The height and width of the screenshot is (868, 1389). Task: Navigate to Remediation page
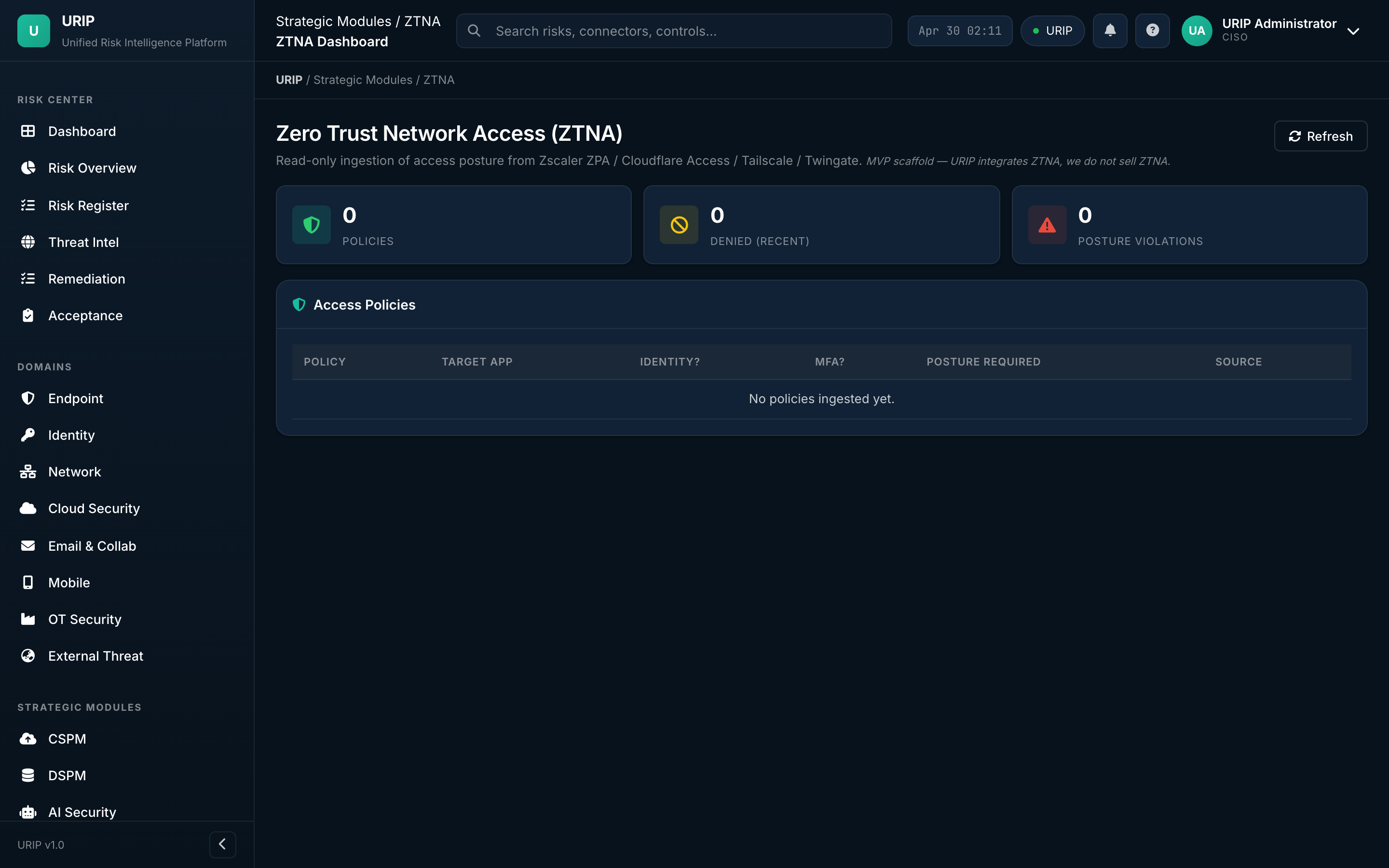(x=87, y=279)
